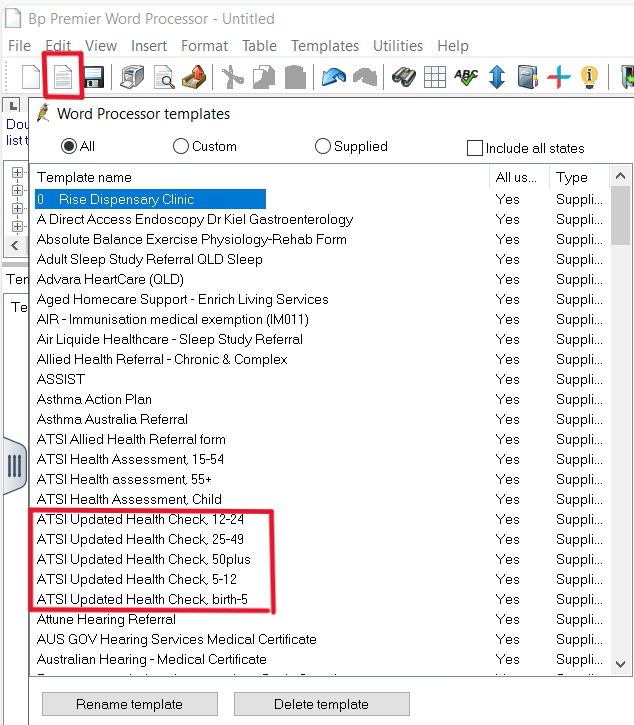634x725 pixels.
Task: Open the Utilities menu
Action: pos(398,46)
